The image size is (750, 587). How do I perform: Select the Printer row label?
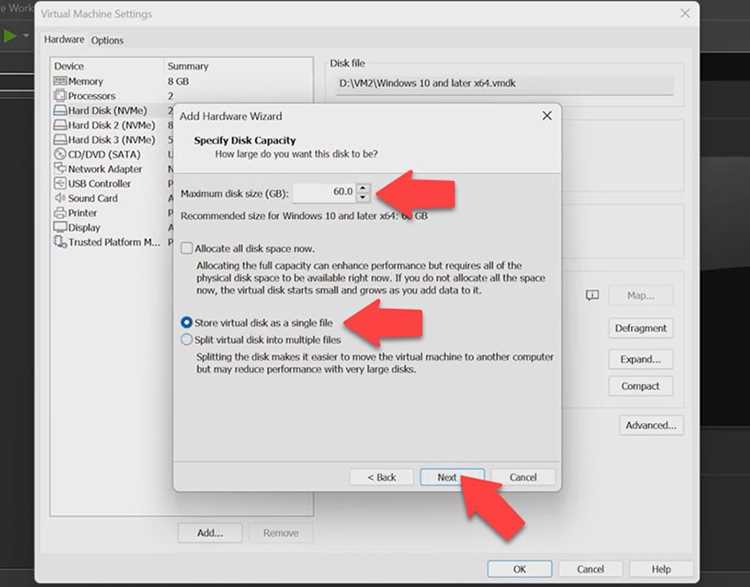[x=82, y=213]
